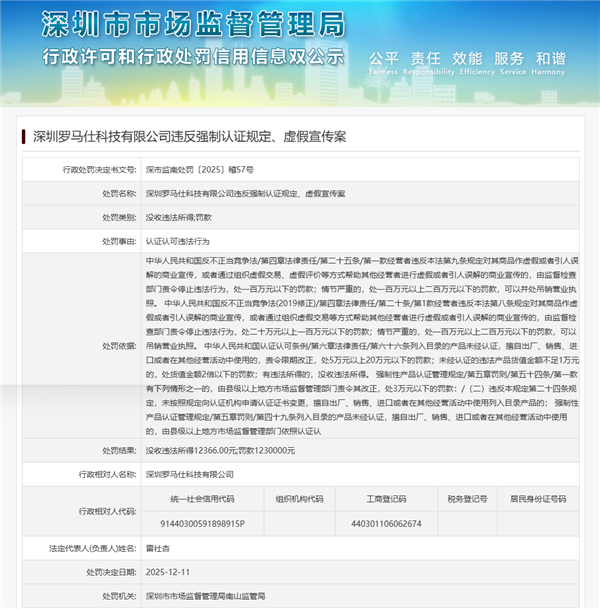The width and height of the screenshot is (600, 609).
Task: Click the decision date 2025-12-11
Action: click(x=169, y=572)
